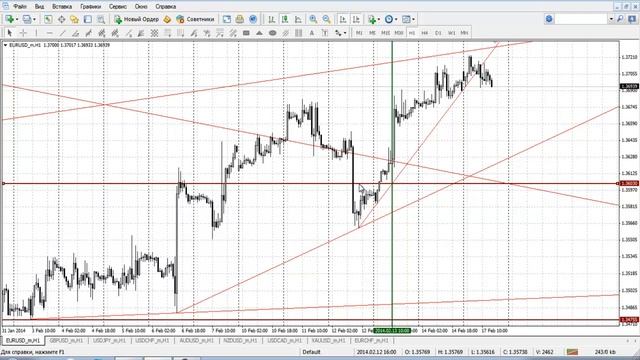Select the horizontal line tool

point(49,33)
